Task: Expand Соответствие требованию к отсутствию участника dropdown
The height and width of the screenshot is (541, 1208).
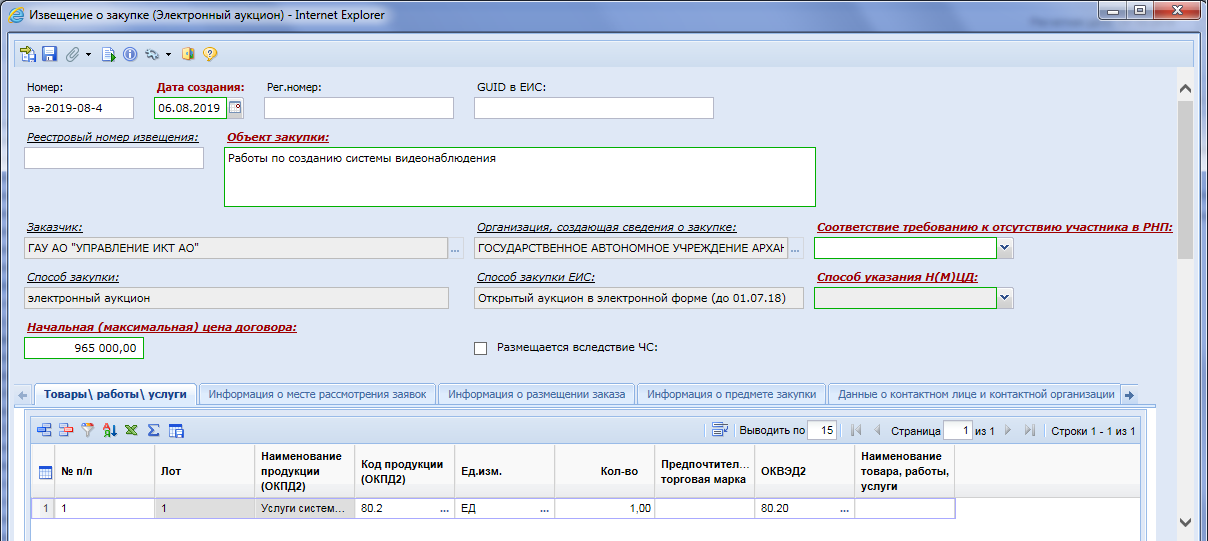Action: (x=1005, y=248)
